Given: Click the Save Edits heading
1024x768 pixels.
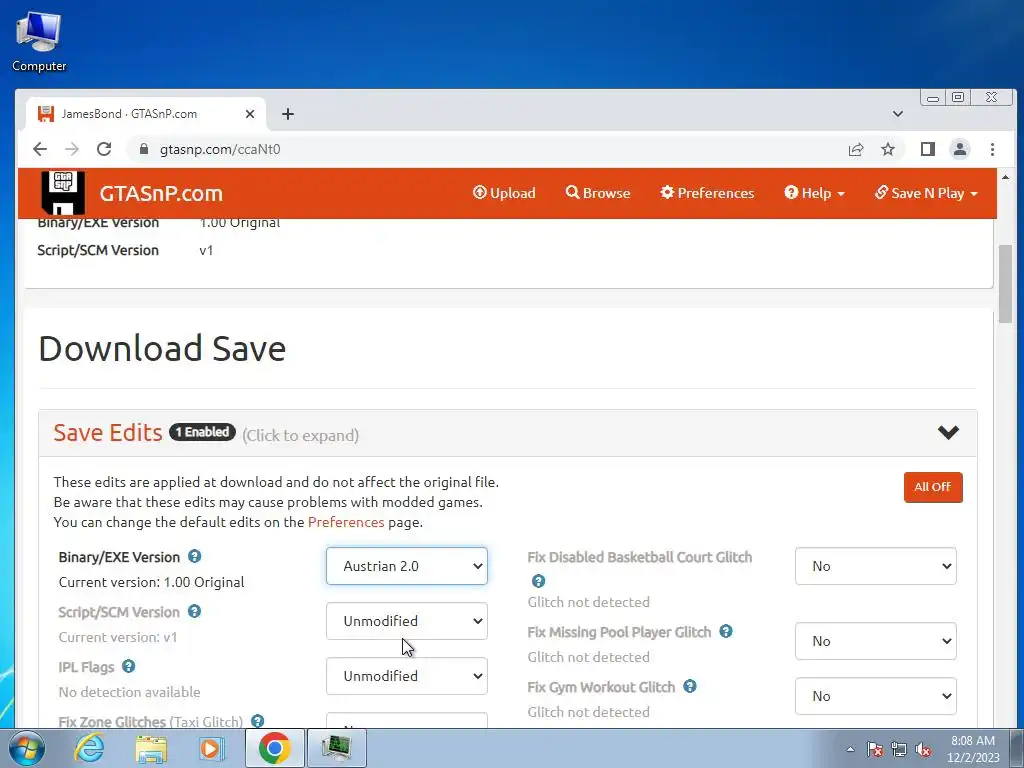Looking at the screenshot, I should 108,432.
